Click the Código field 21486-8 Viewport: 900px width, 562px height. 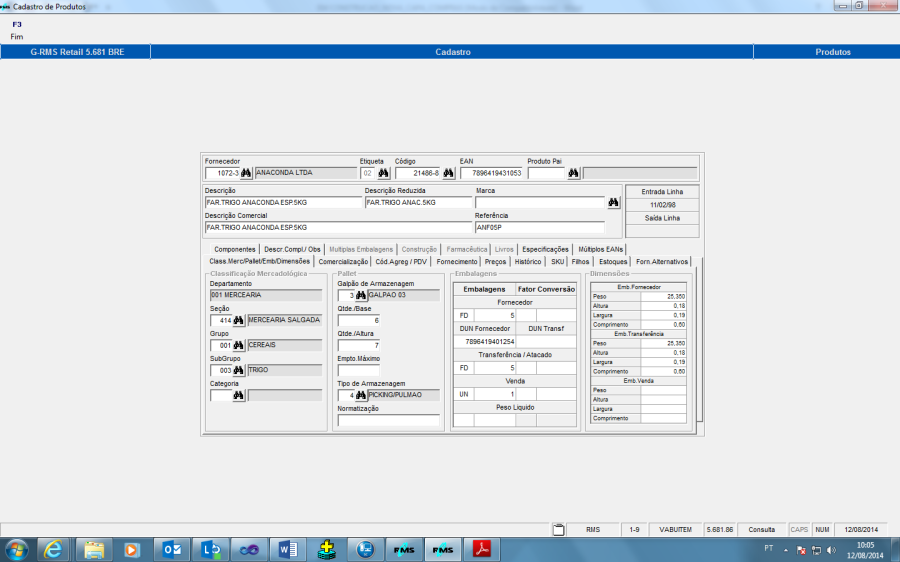coord(418,173)
